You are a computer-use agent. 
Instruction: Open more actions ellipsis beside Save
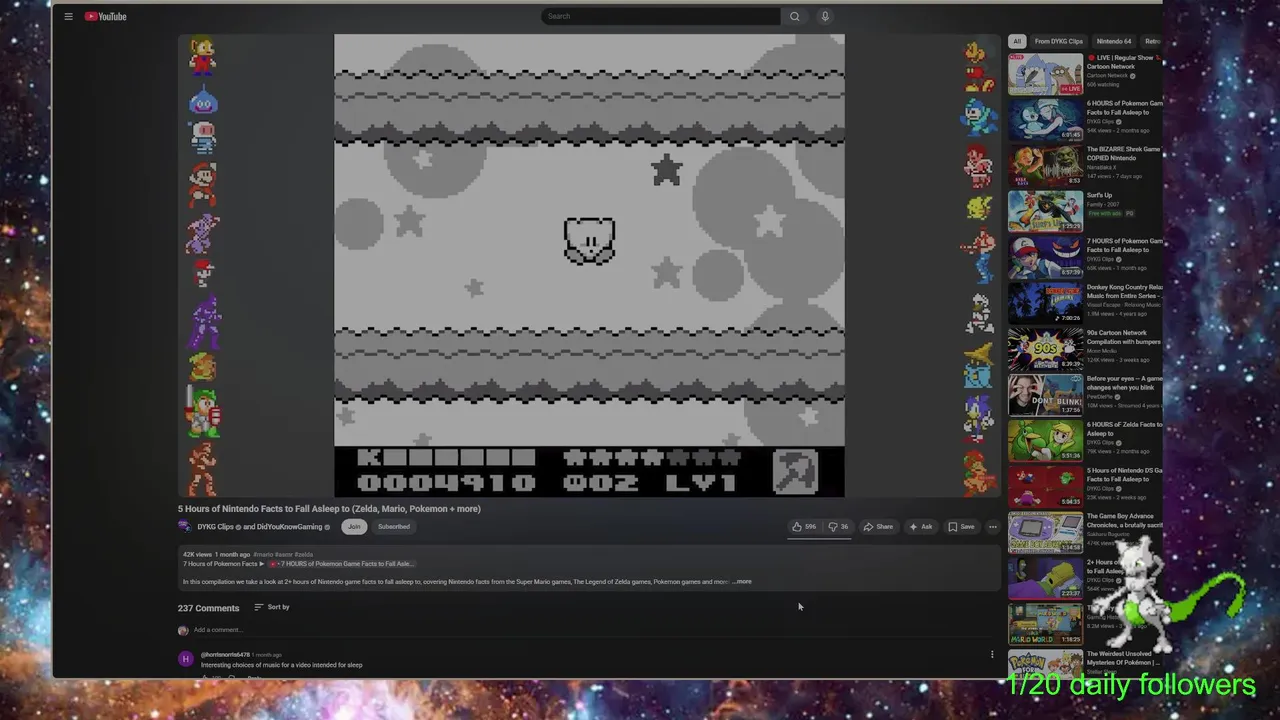pos(992,527)
